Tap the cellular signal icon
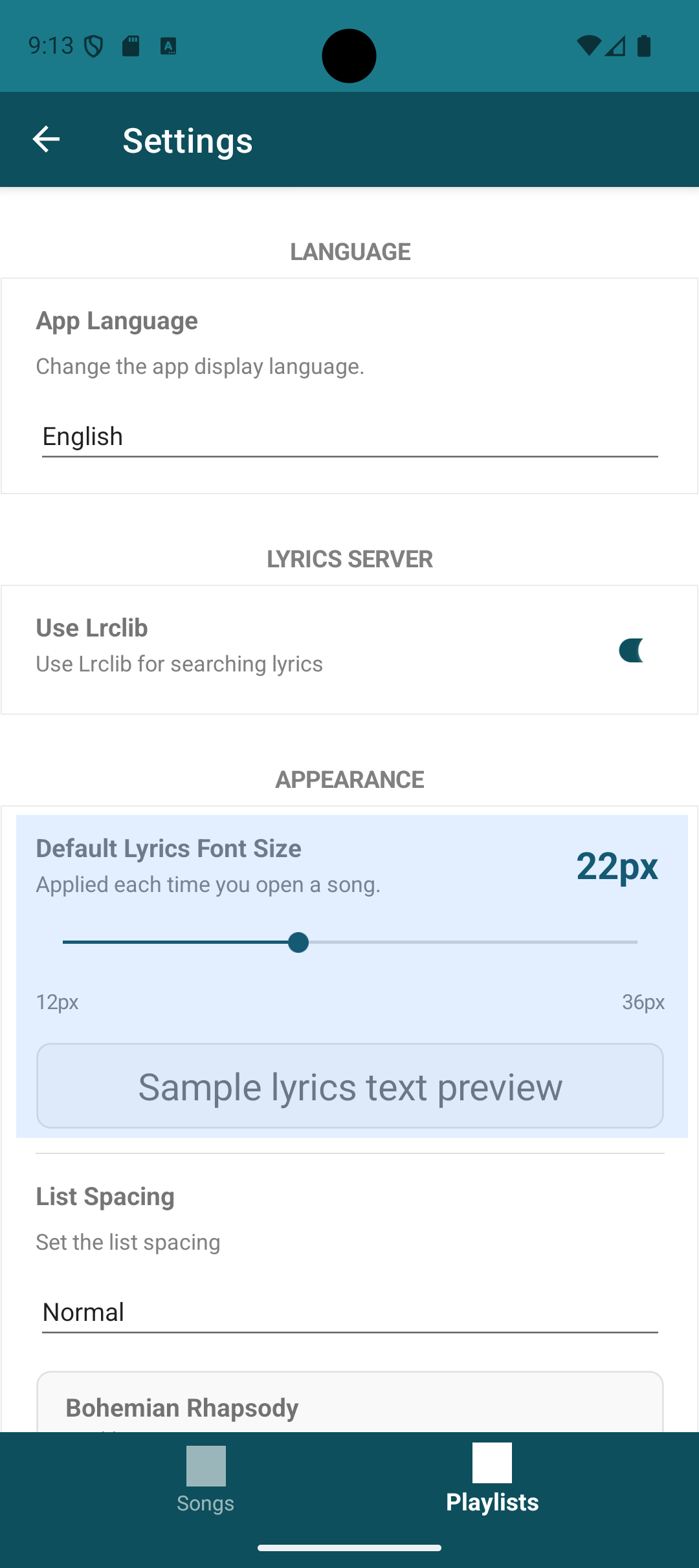699x1568 pixels. (616, 46)
